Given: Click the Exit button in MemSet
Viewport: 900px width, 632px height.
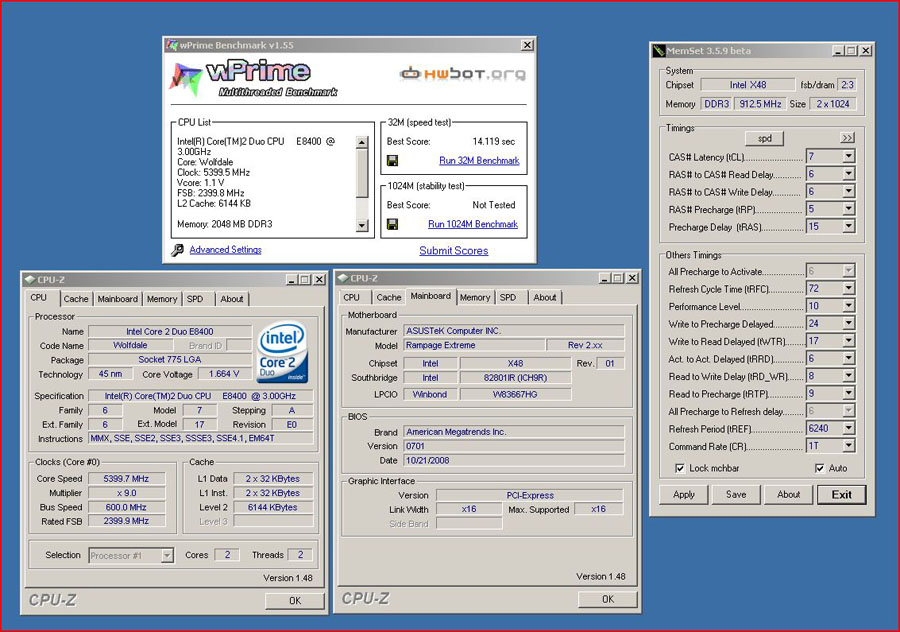Looking at the screenshot, I should pos(841,495).
